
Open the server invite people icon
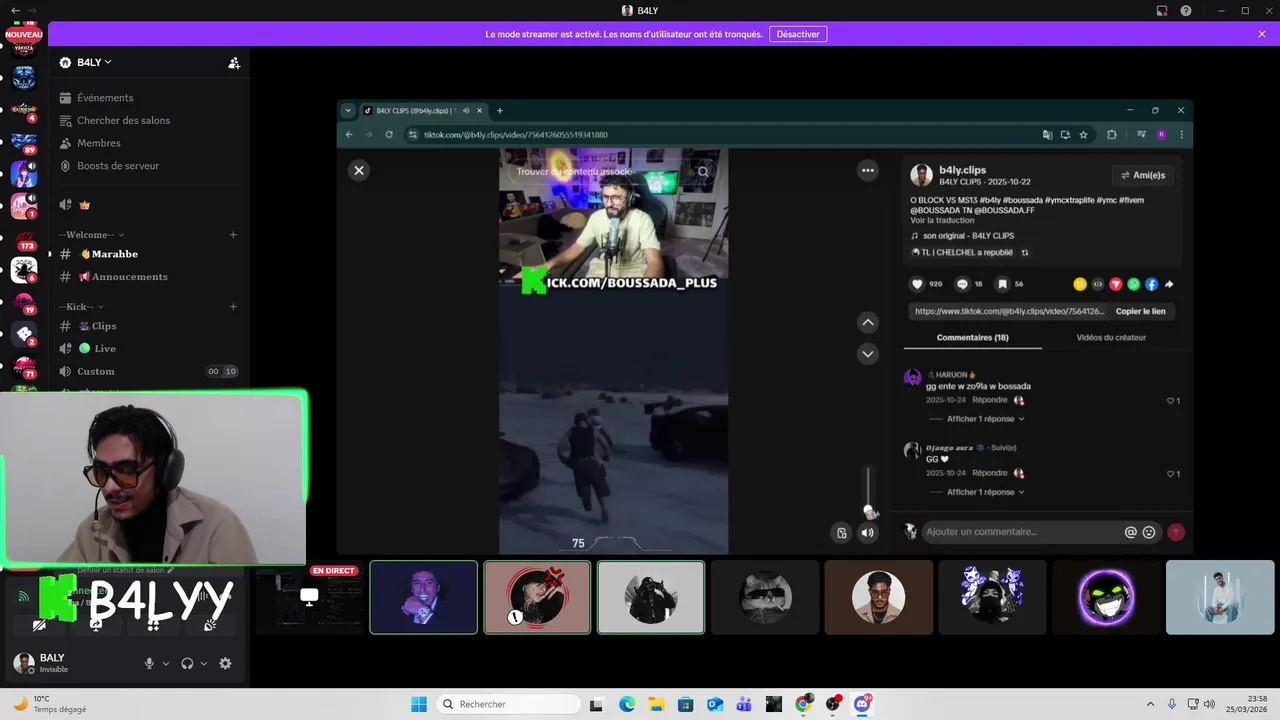point(234,63)
